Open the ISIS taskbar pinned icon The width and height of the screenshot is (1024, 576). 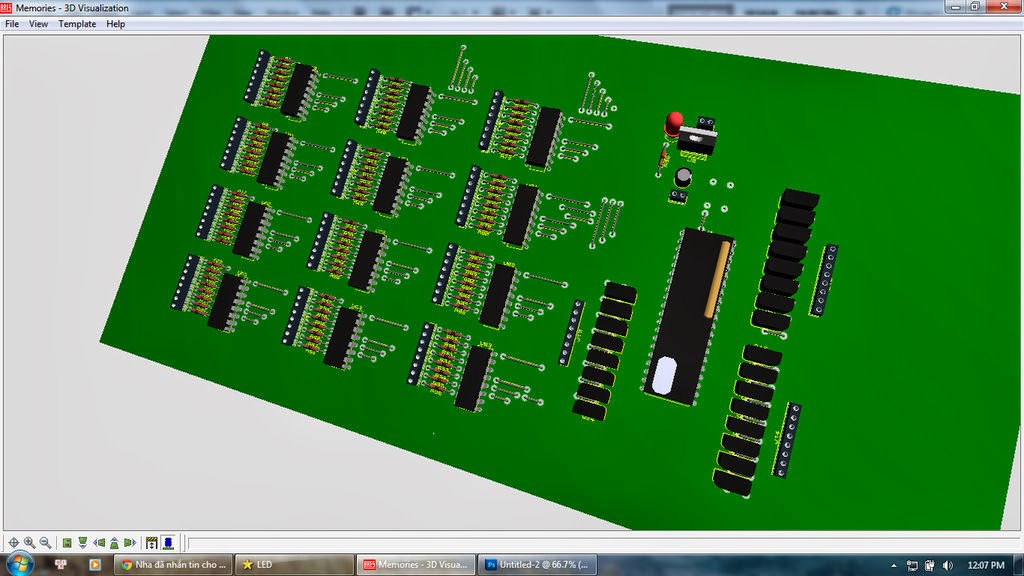tap(61, 564)
